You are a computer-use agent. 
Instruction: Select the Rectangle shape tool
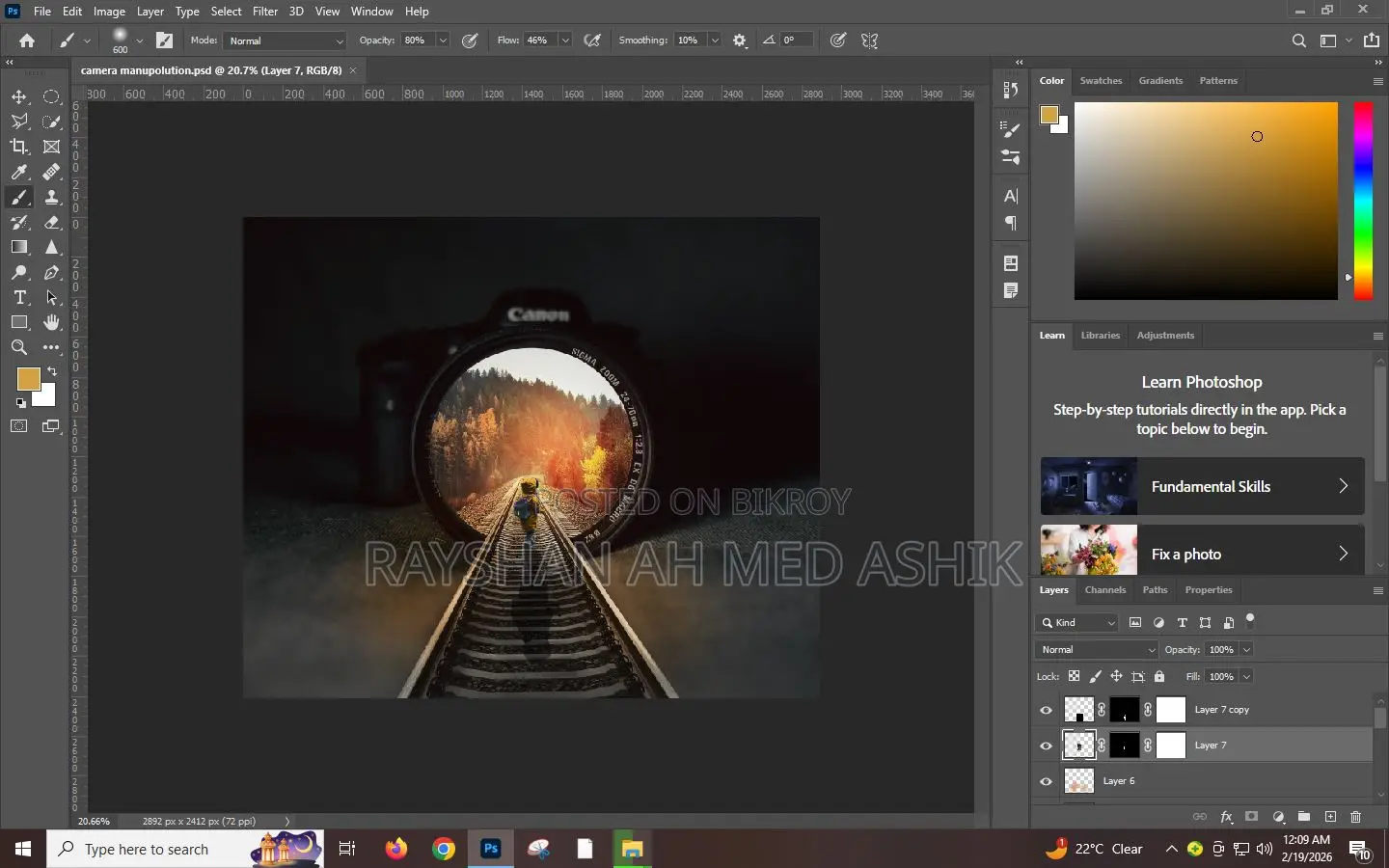tap(19, 322)
